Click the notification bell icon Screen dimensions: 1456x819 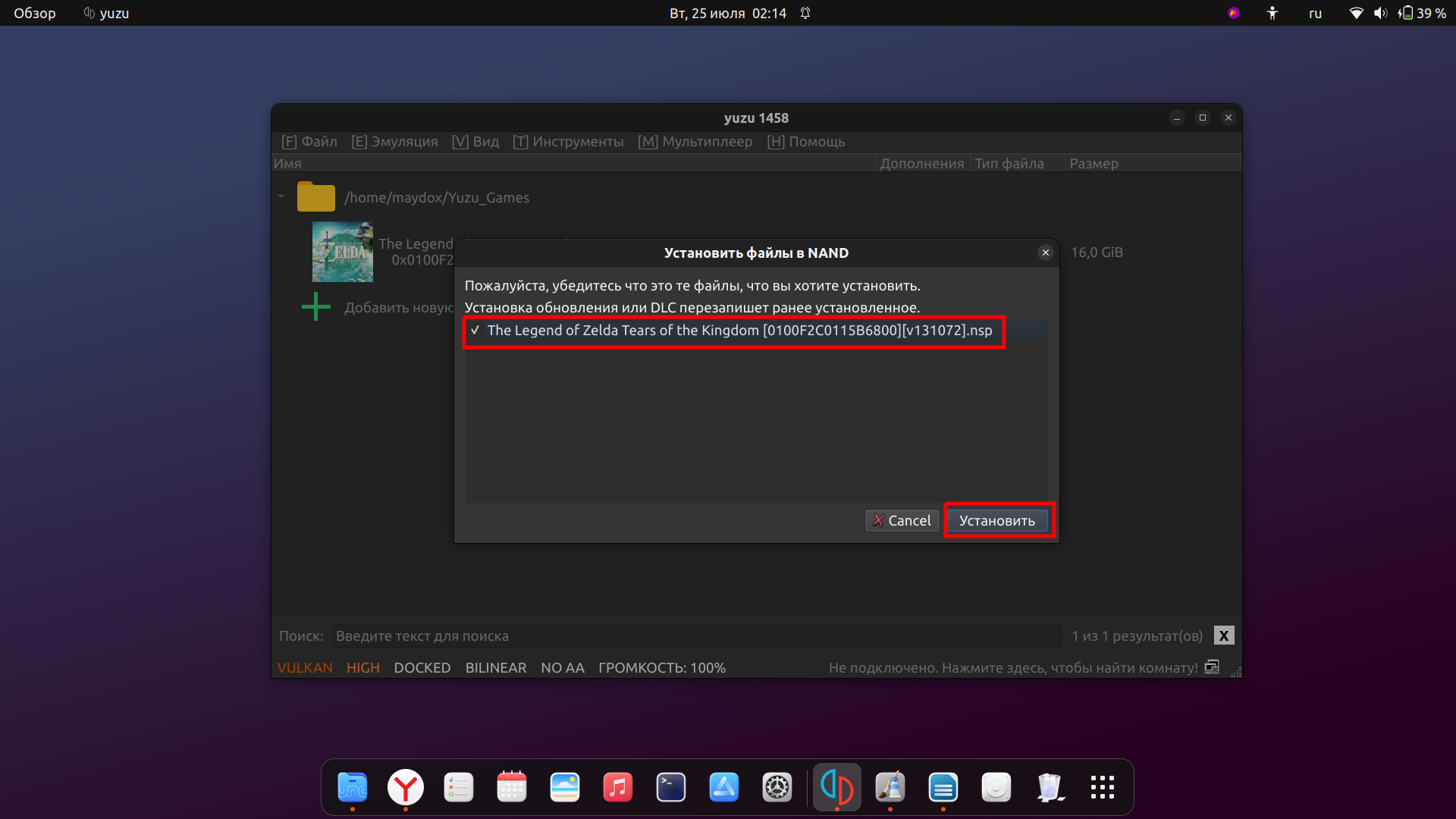coord(805,13)
